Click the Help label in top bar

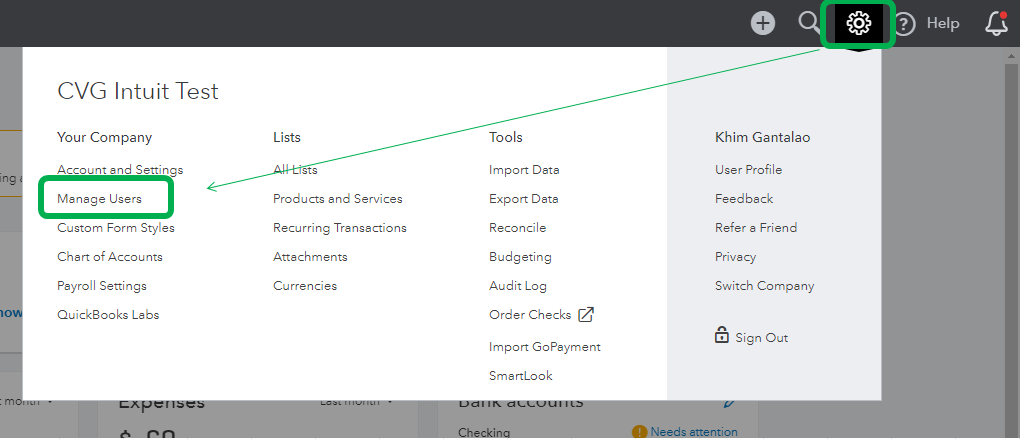(943, 23)
